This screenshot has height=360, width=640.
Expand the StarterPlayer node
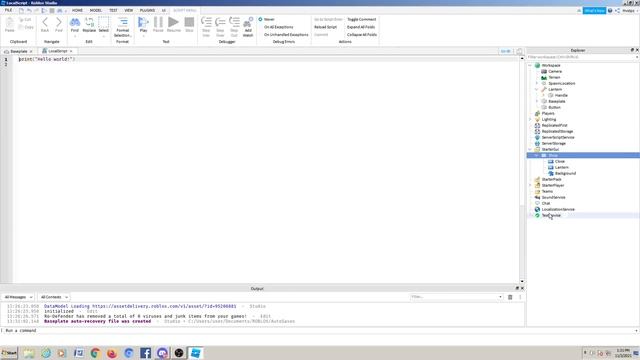point(530,185)
